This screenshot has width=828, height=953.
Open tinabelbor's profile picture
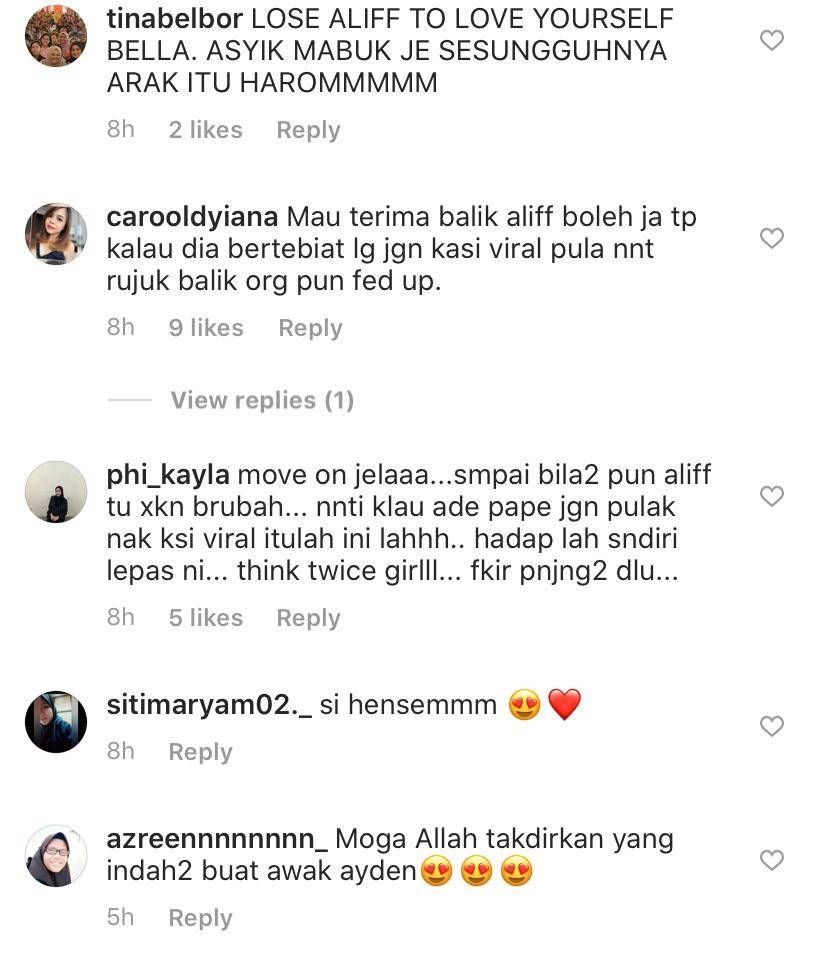click(56, 36)
